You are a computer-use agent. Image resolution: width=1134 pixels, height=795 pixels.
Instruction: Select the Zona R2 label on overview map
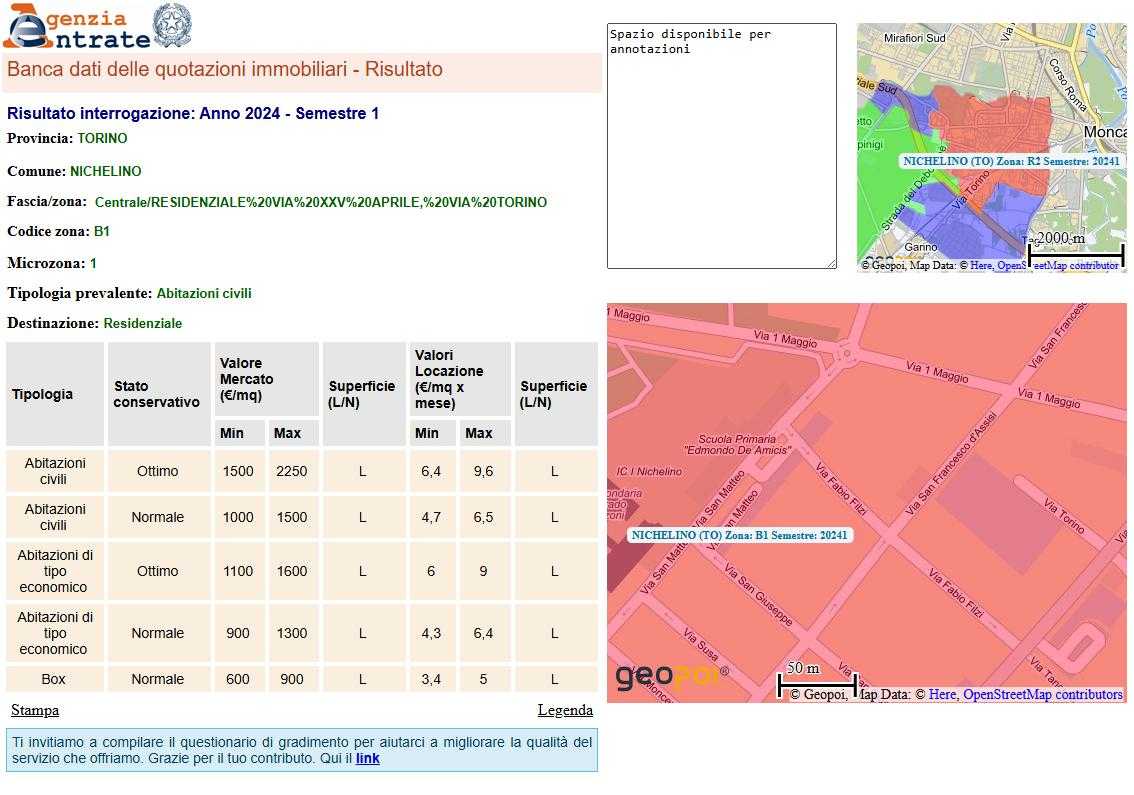pyautogui.click(x=1010, y=161)
